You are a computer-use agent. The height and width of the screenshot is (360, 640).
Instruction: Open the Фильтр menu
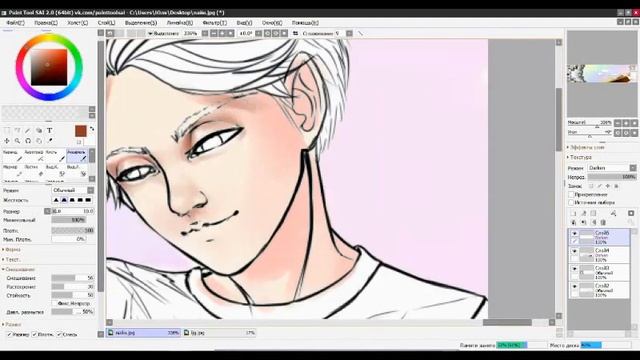pyautogui.click(x=215, y=23)
